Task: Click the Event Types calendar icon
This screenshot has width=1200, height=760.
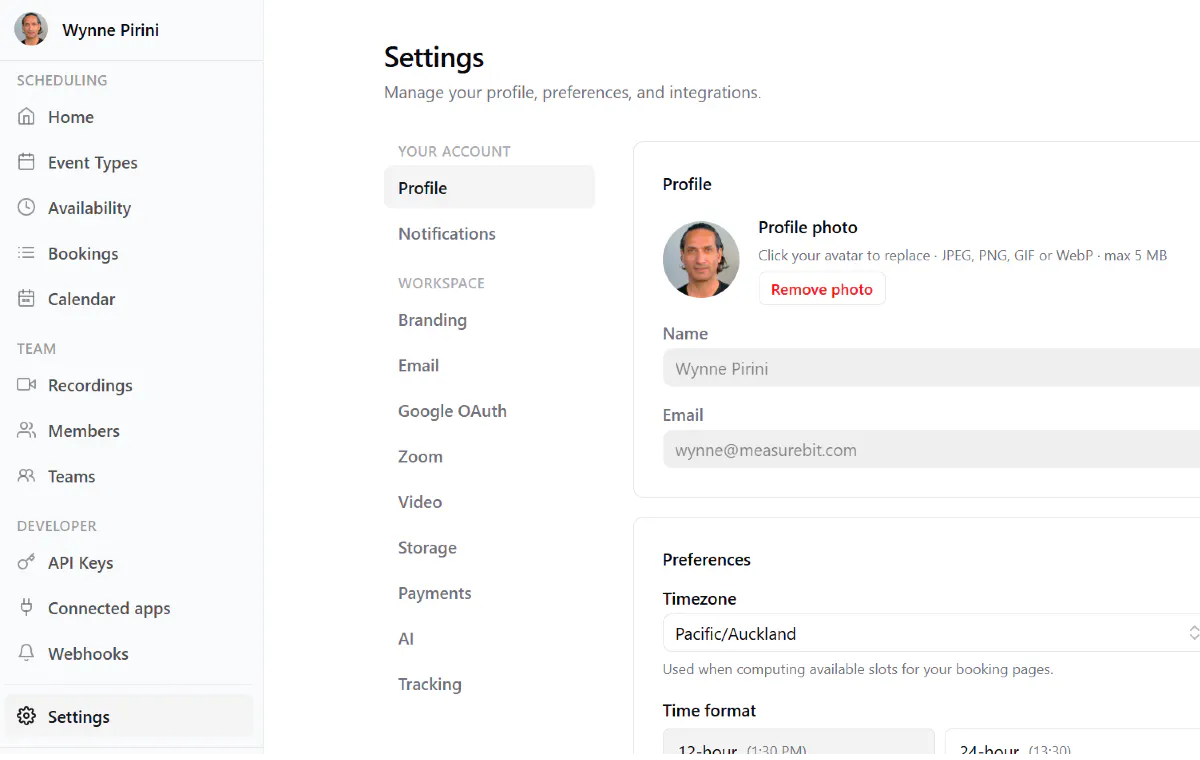Action: tap(27, 162)
